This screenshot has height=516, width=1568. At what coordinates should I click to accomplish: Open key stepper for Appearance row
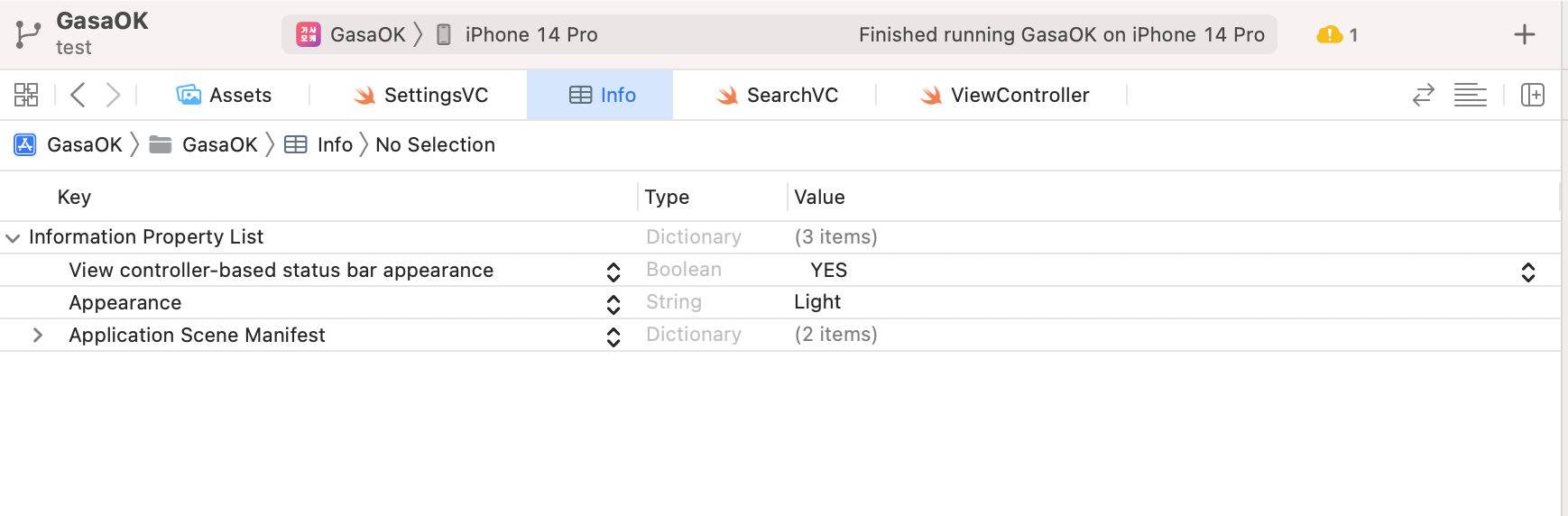tap(613, 304)
